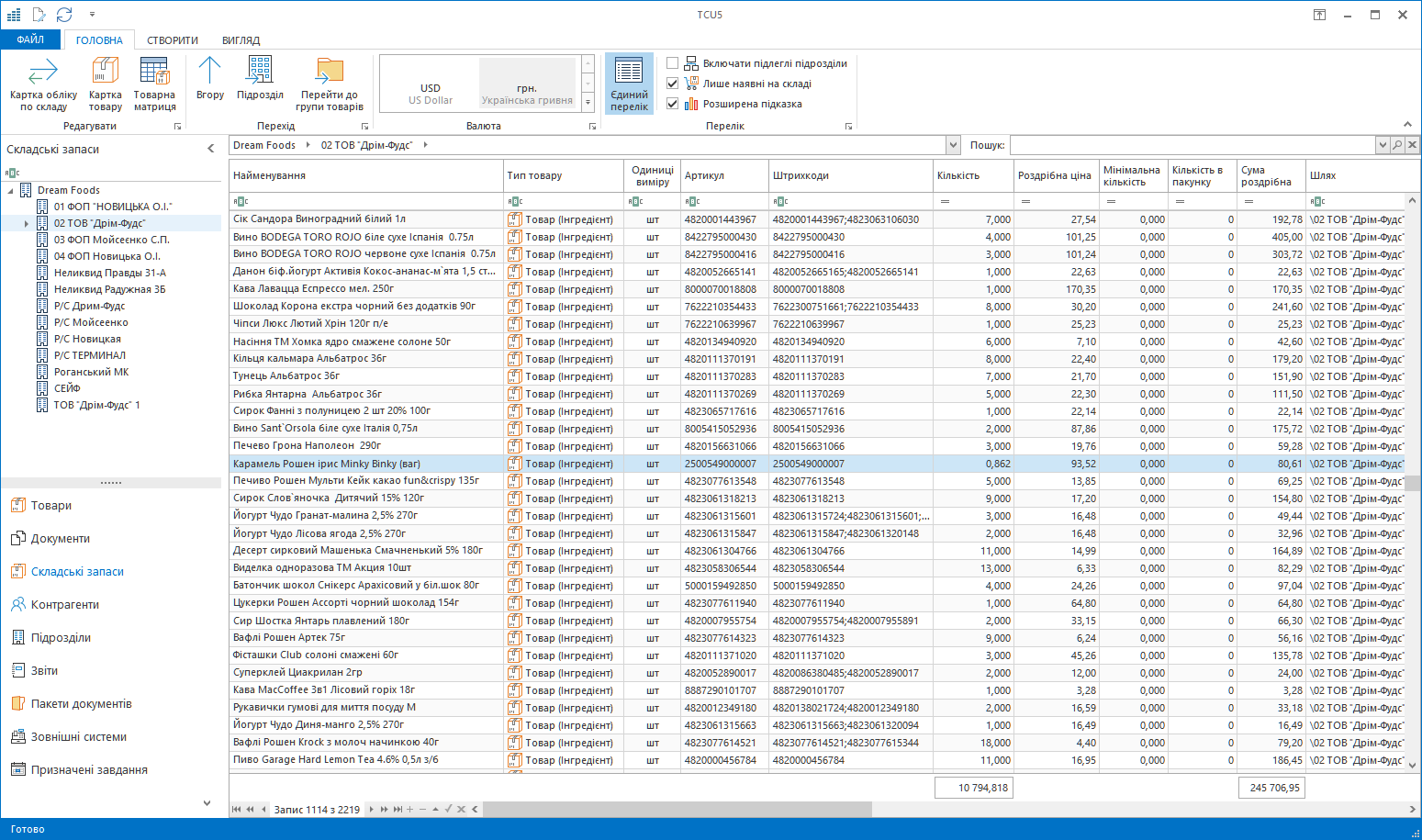Sort by the Роздрібна ціна column header
The height and width of the screenshot is (840, 1422).
tap(1057, 175)
